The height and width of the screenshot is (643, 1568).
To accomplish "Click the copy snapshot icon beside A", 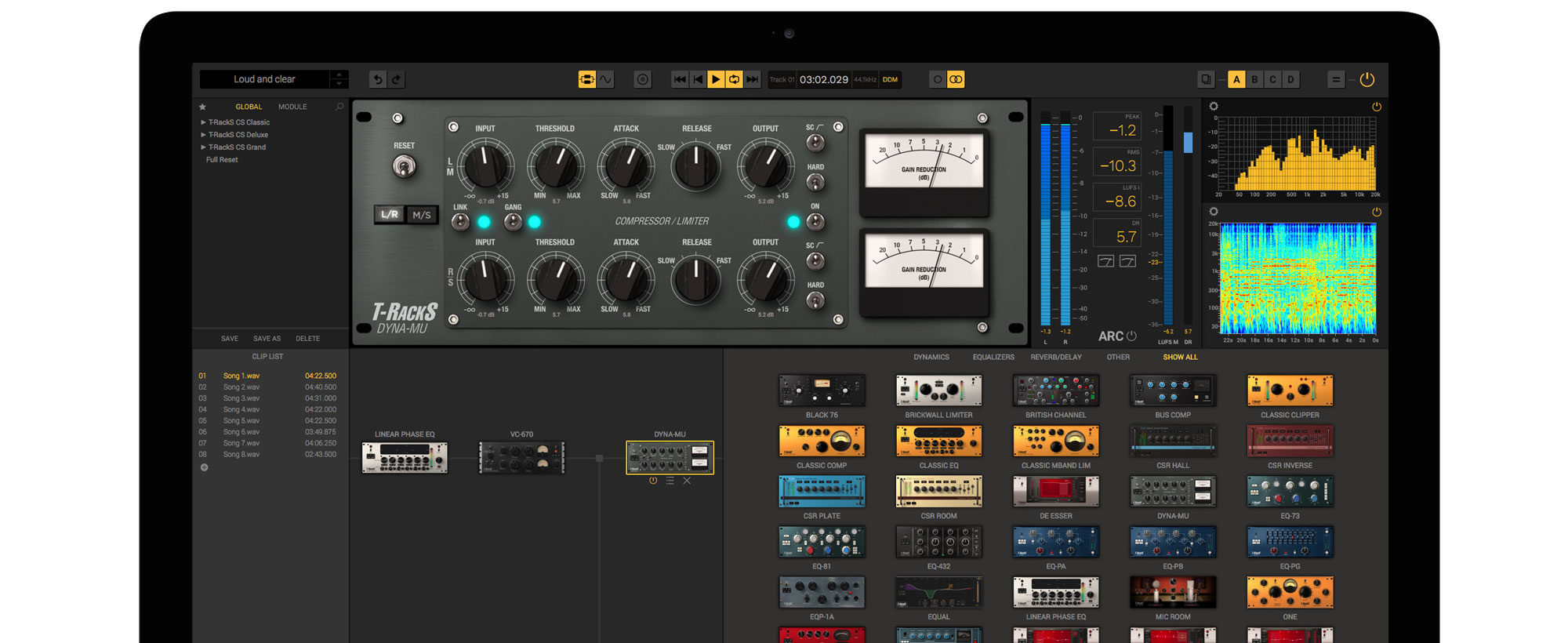I will pyautogui.click(x=1207, y=79).
